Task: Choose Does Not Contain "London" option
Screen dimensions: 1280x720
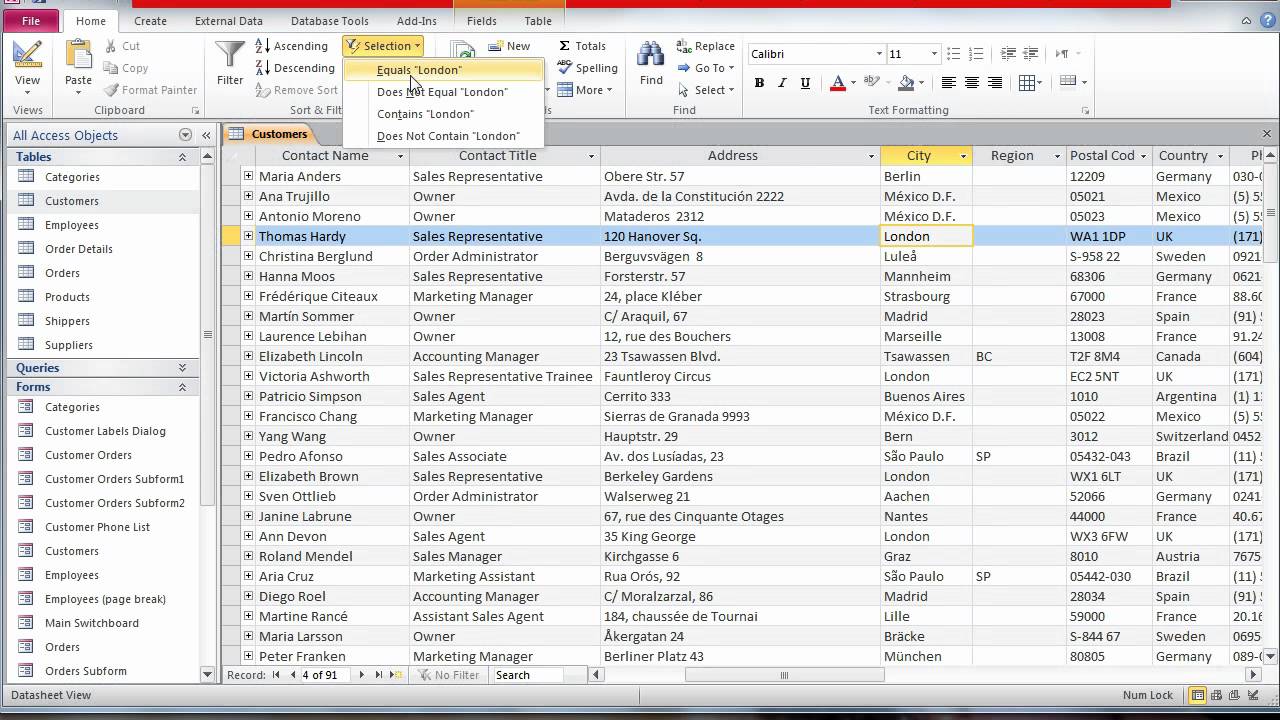Action: (443, 136)
